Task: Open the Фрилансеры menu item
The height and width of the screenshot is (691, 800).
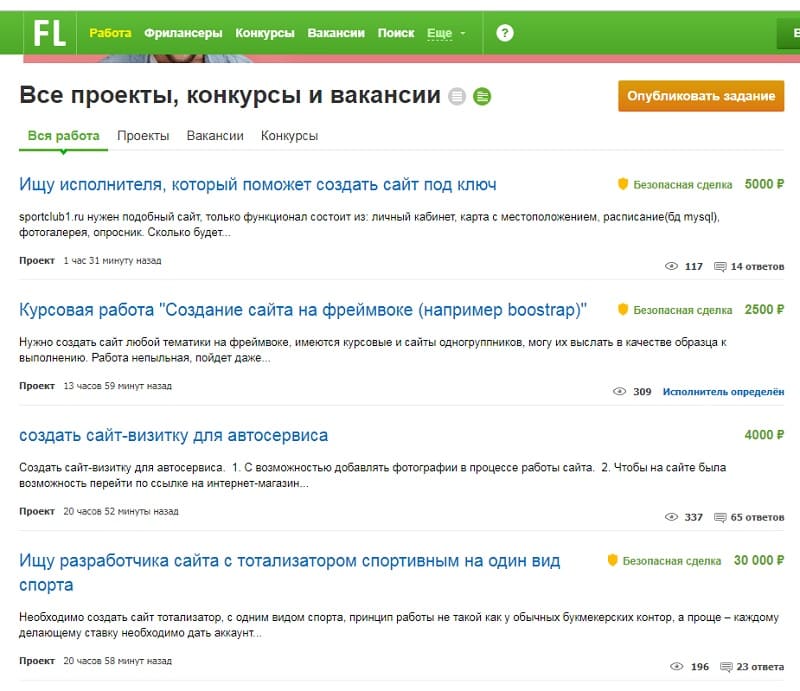Action: tap(183, 33)
